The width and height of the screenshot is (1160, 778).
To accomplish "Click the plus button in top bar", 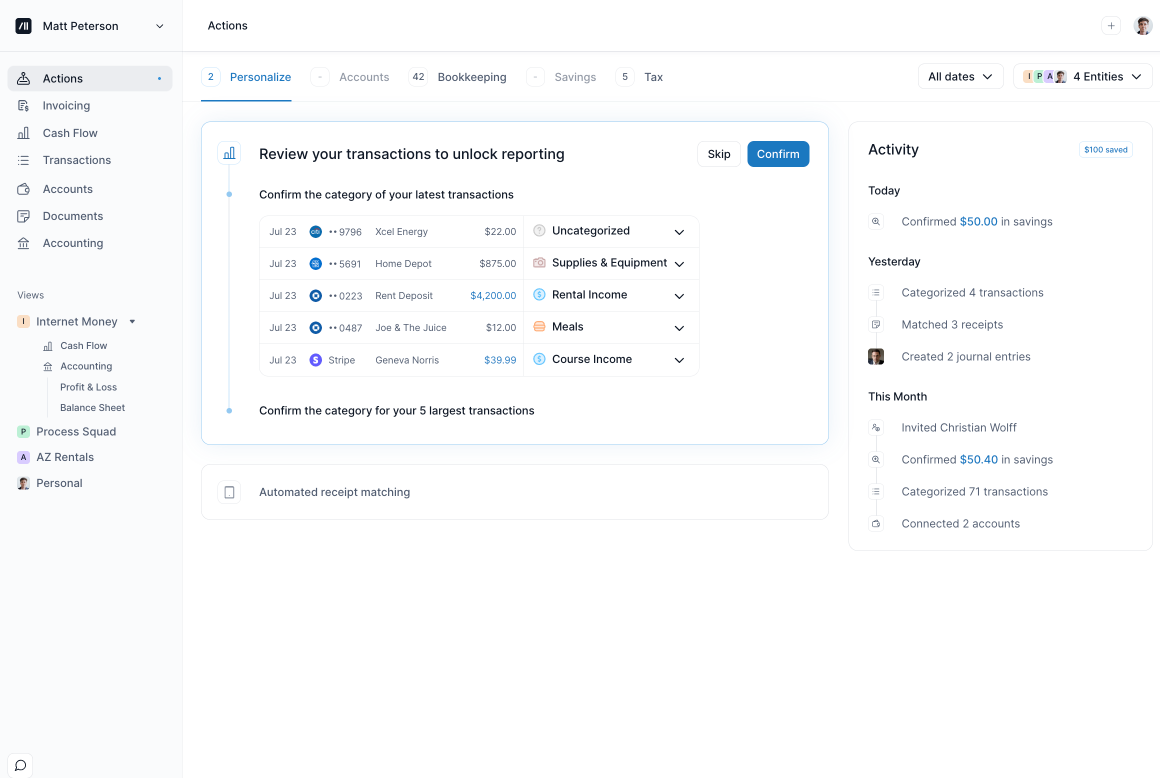I will 1110,26.
